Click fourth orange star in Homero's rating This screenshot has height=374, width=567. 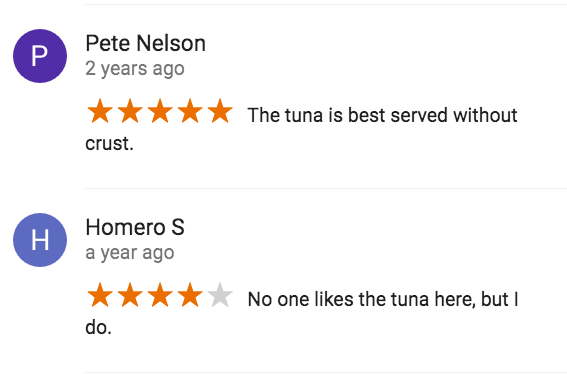pyautogui.click(x=190, y=296)
